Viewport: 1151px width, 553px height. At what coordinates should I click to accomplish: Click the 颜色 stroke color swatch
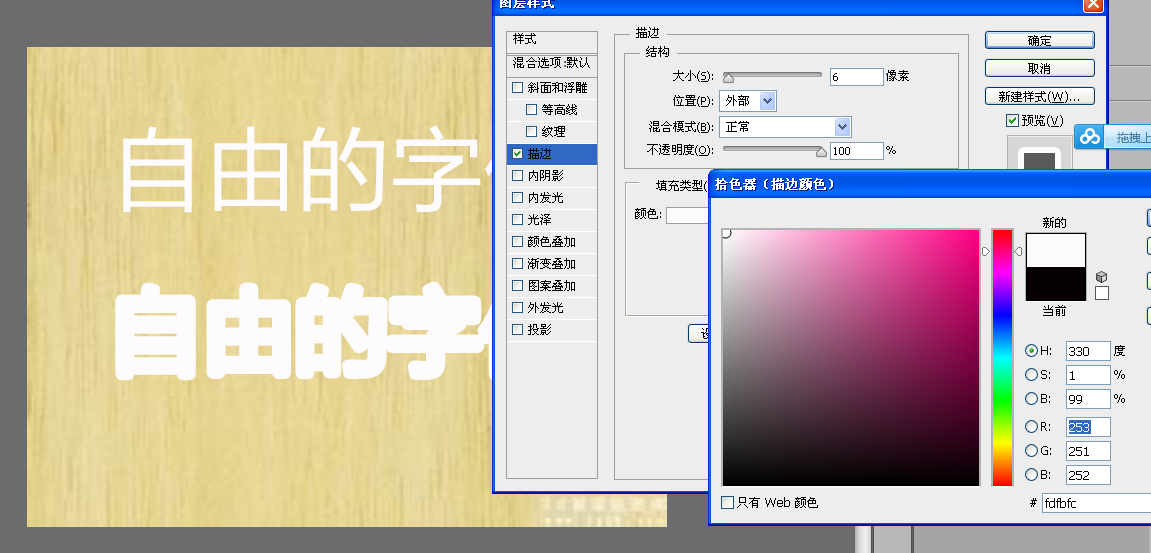click(688, 215)
